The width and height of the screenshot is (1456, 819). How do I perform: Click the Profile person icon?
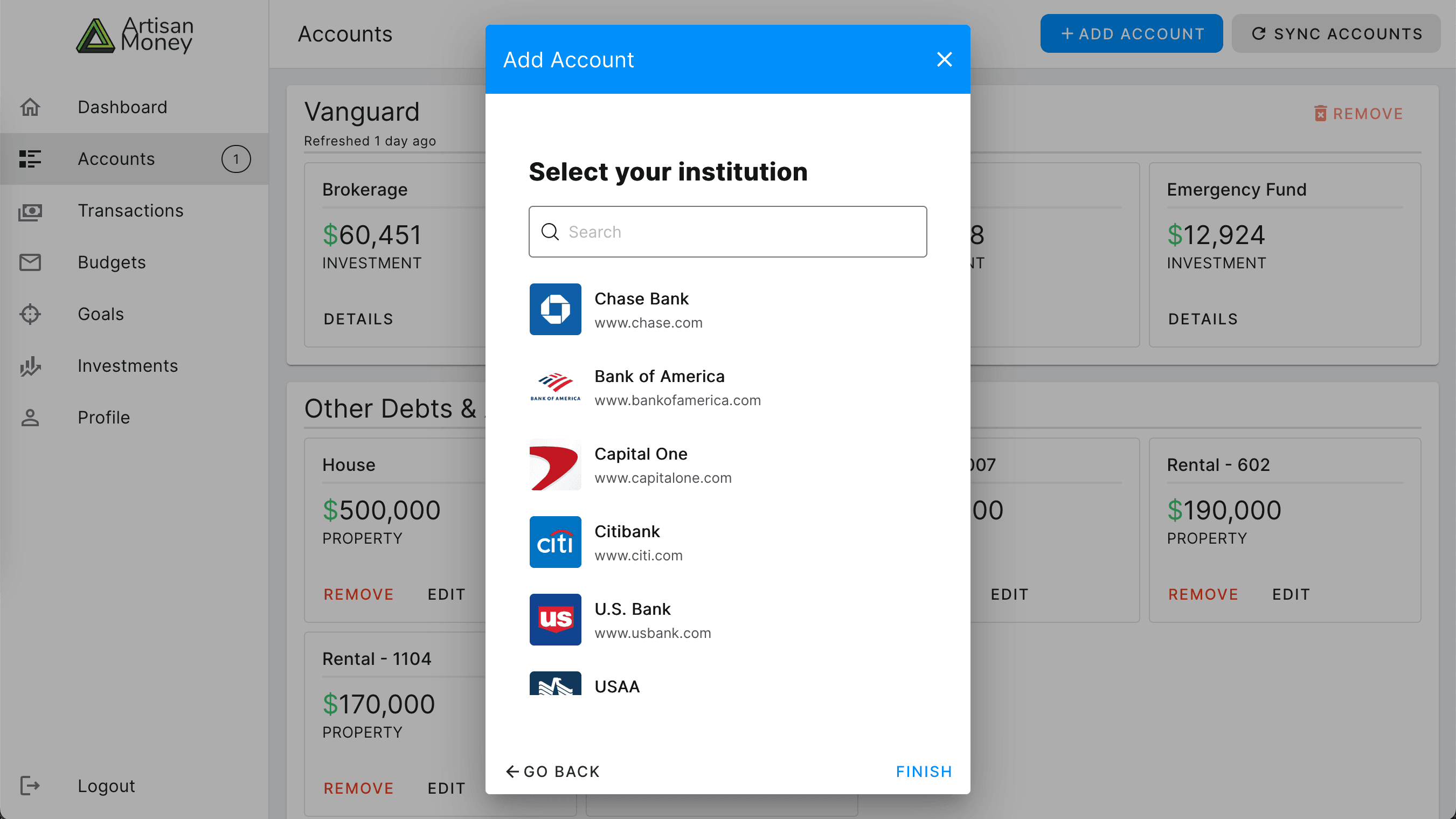[x=30, y=417]
